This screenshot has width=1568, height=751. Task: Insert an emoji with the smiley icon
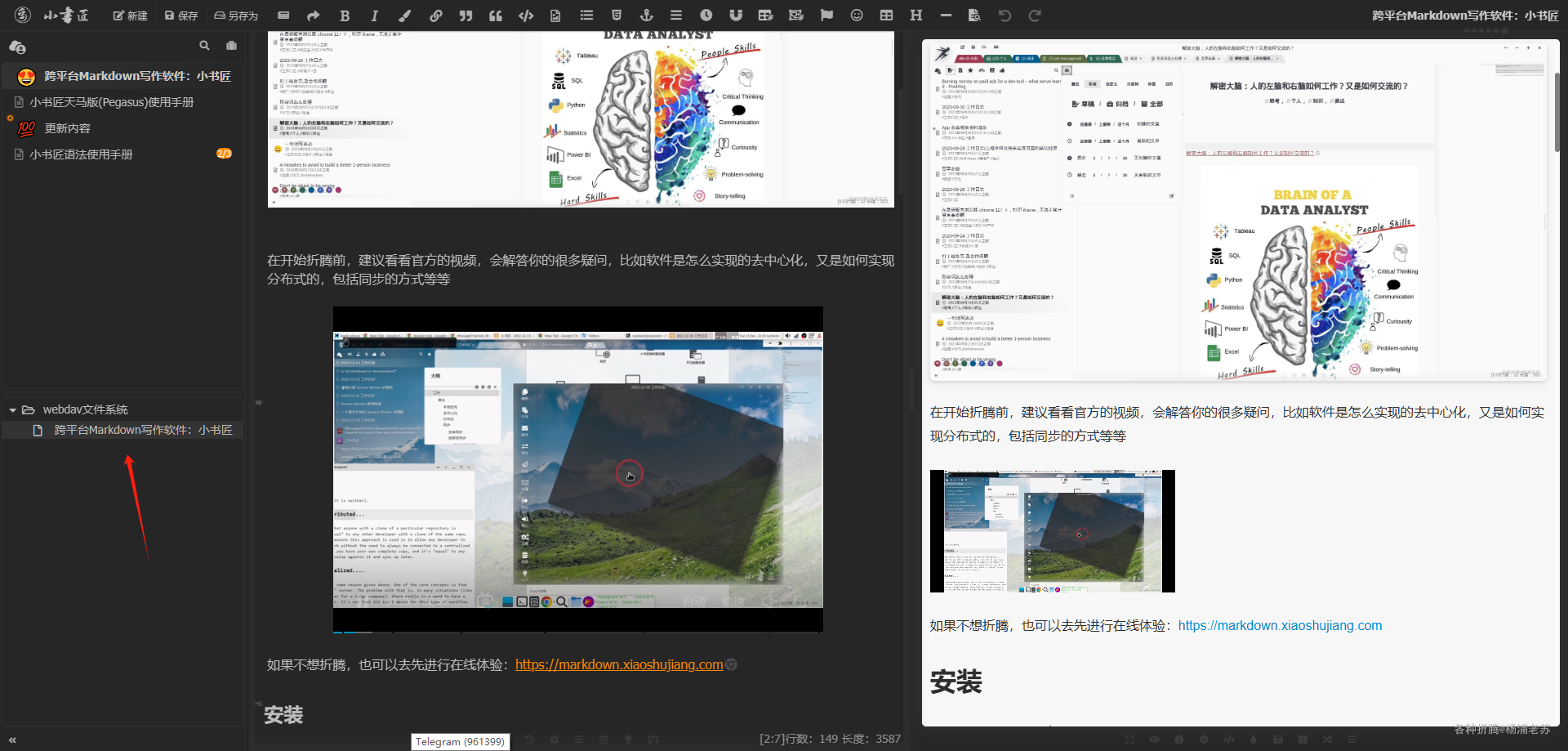coord(857,16)
